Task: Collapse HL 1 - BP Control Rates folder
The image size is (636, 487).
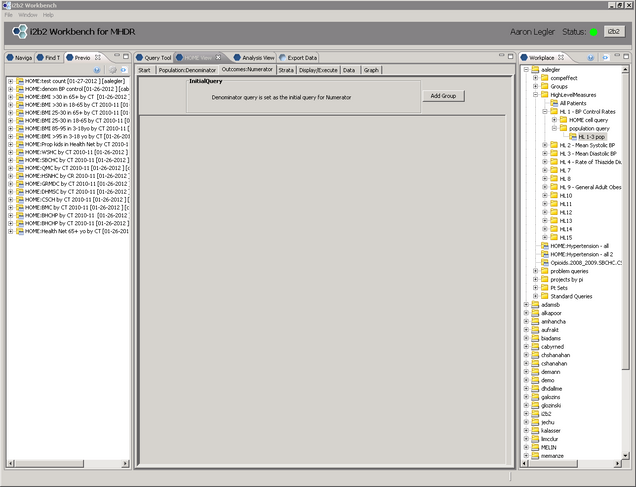Action: [545, 112]
